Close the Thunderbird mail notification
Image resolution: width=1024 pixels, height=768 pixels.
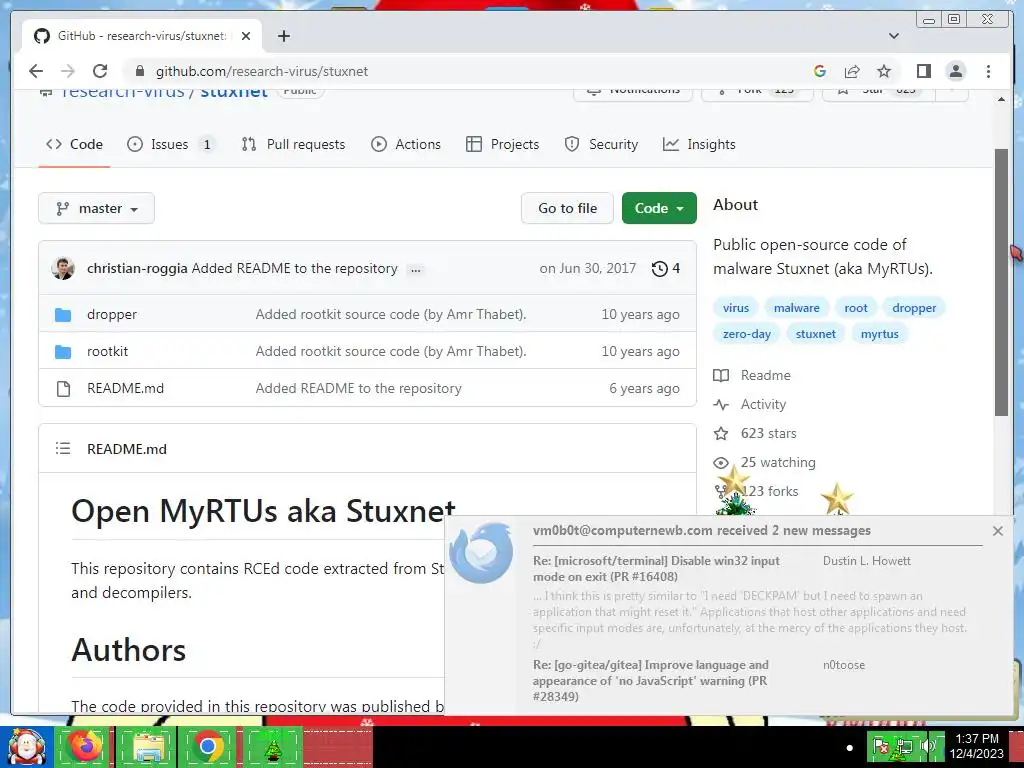[997, 531]
